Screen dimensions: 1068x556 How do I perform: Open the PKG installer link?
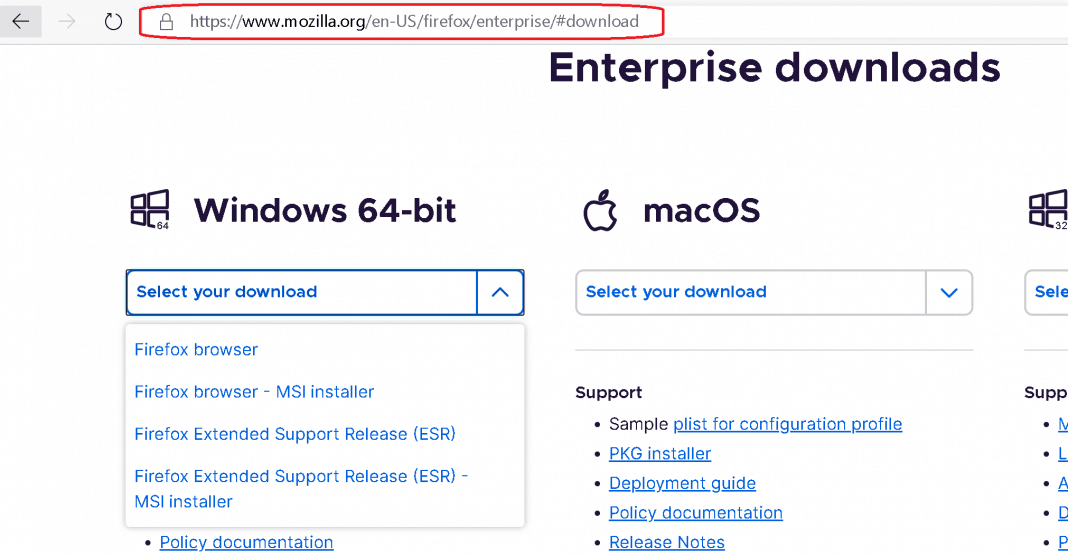pyautogui.click(x=660, y=454)
